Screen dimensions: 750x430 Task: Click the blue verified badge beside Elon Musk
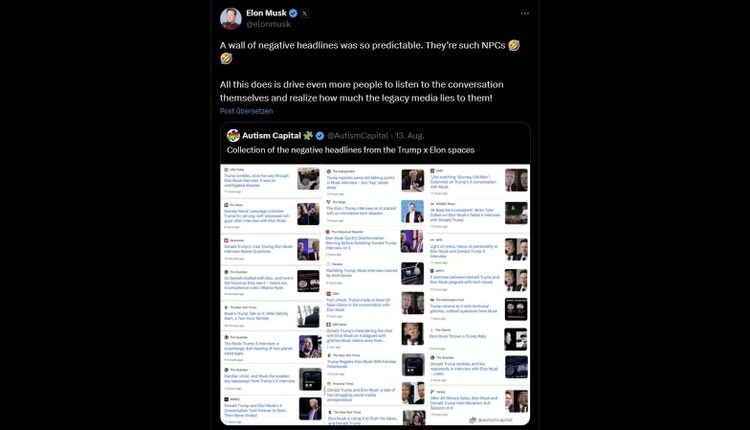point(293,13)
